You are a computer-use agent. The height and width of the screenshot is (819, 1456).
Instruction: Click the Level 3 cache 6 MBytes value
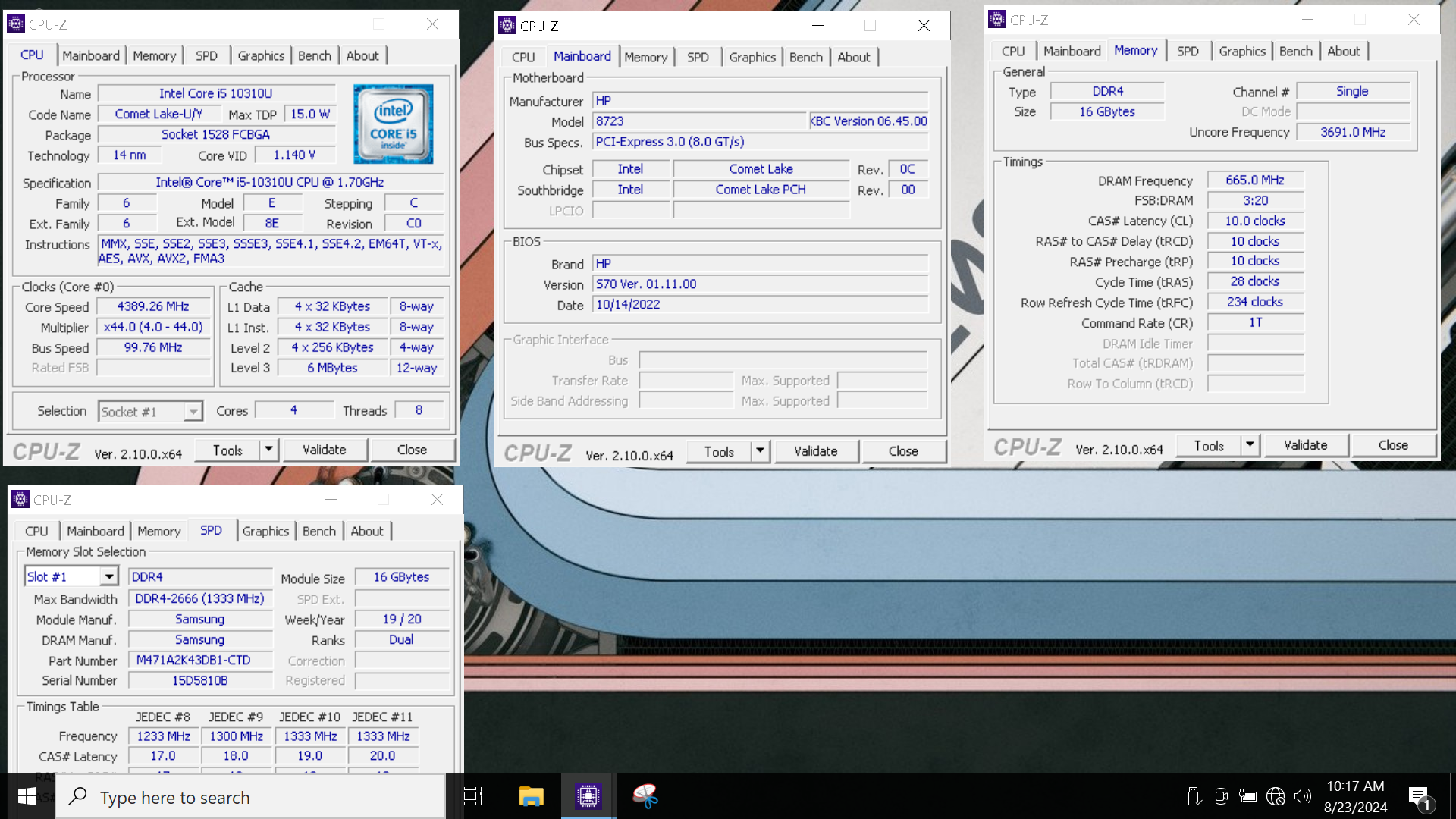click(x=332, y=368)
